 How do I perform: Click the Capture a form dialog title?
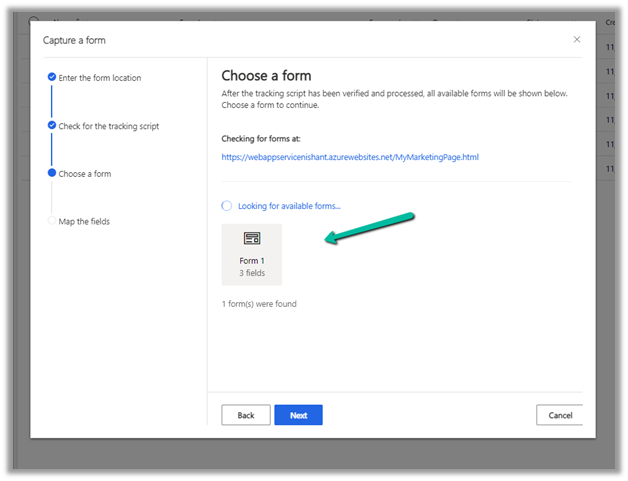point(74,40)
